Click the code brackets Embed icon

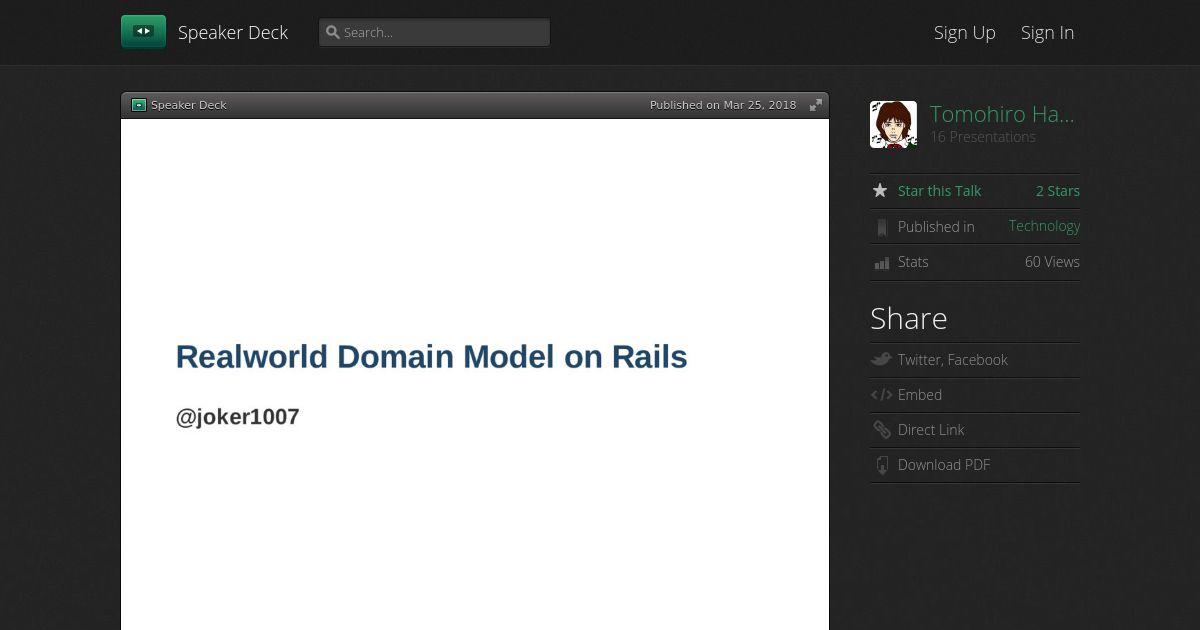(x=881, y=395)
